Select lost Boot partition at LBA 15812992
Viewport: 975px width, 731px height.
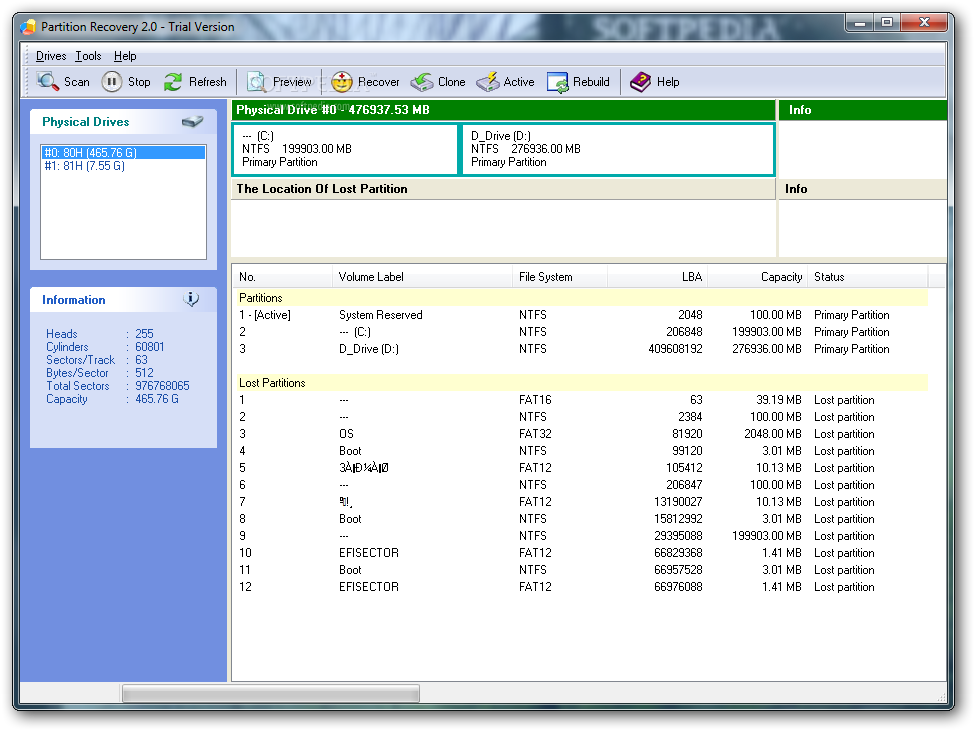pos(580,519)
